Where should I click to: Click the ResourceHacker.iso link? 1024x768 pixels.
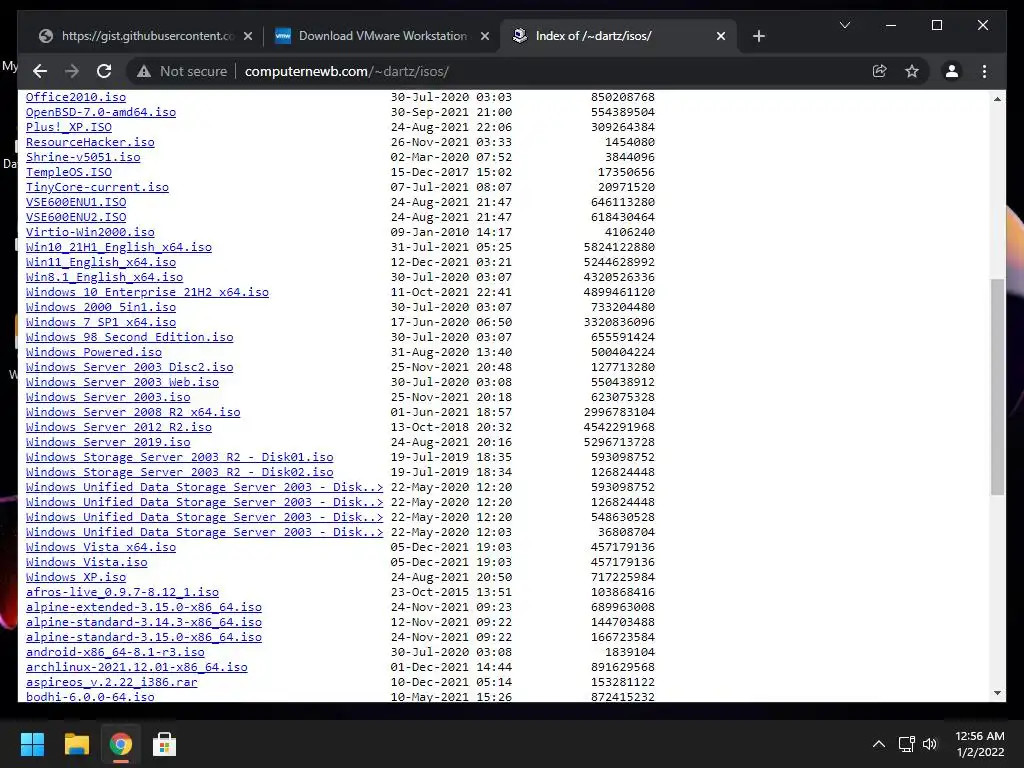[90, 142]
